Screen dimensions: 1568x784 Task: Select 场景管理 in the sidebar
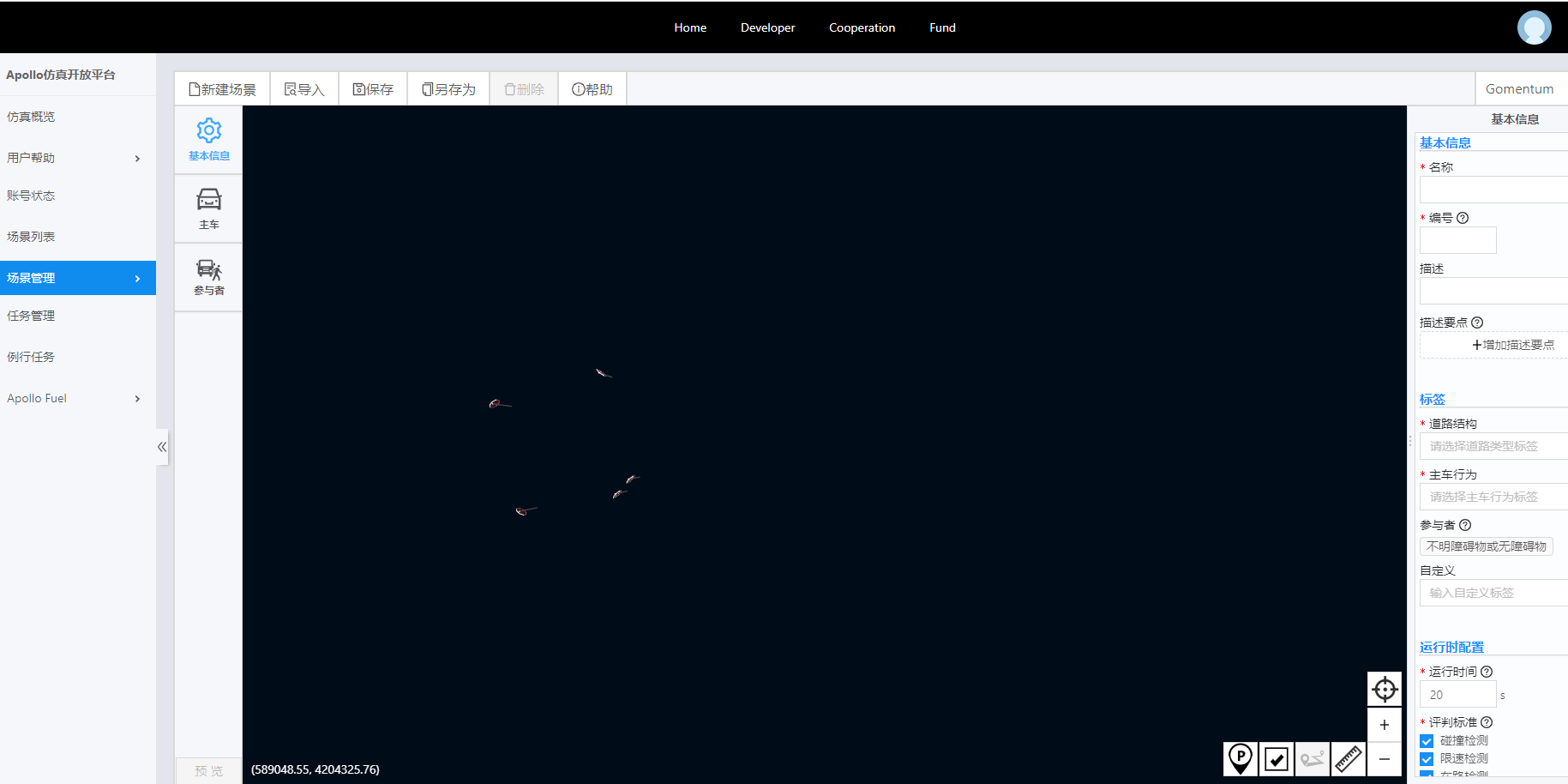(x=77, y=277)
